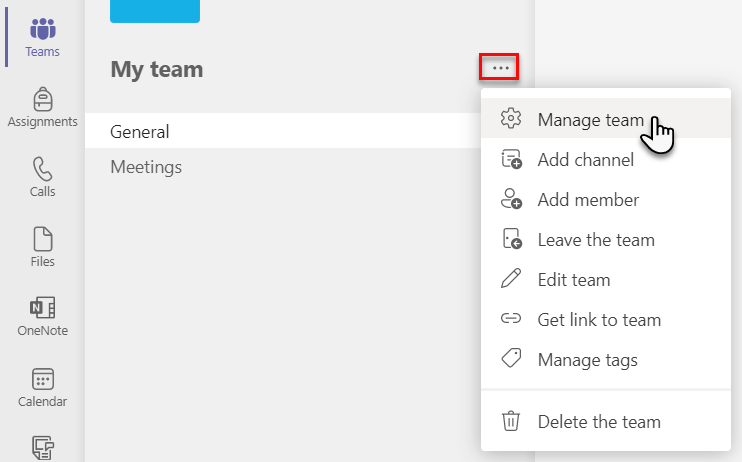The width and height of the screenshot is (742, 462).
Task: Click the pencil icon next to Edit team
Action: click(511, 278)
